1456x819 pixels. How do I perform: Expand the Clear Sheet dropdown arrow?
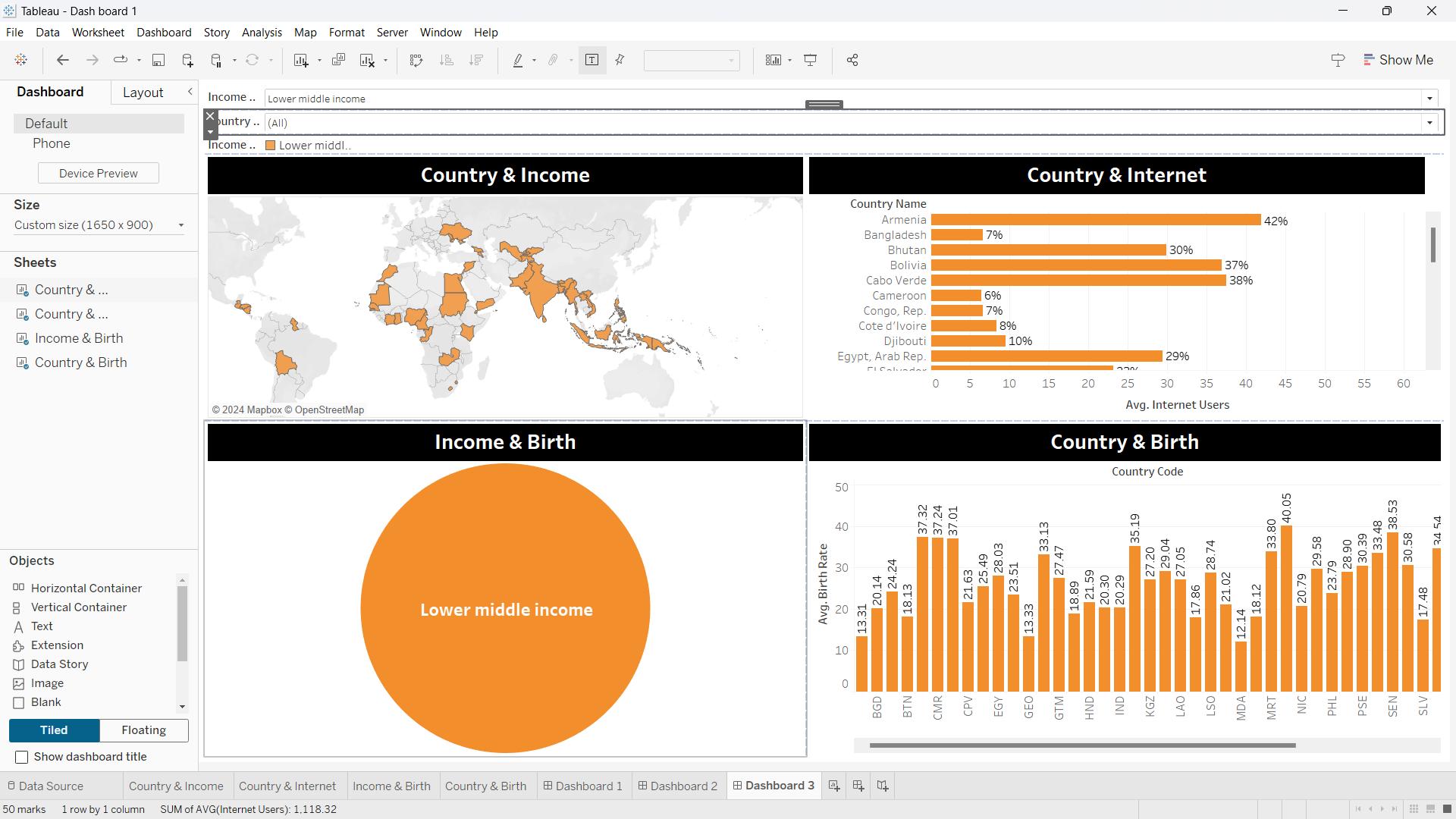point(386,60)
